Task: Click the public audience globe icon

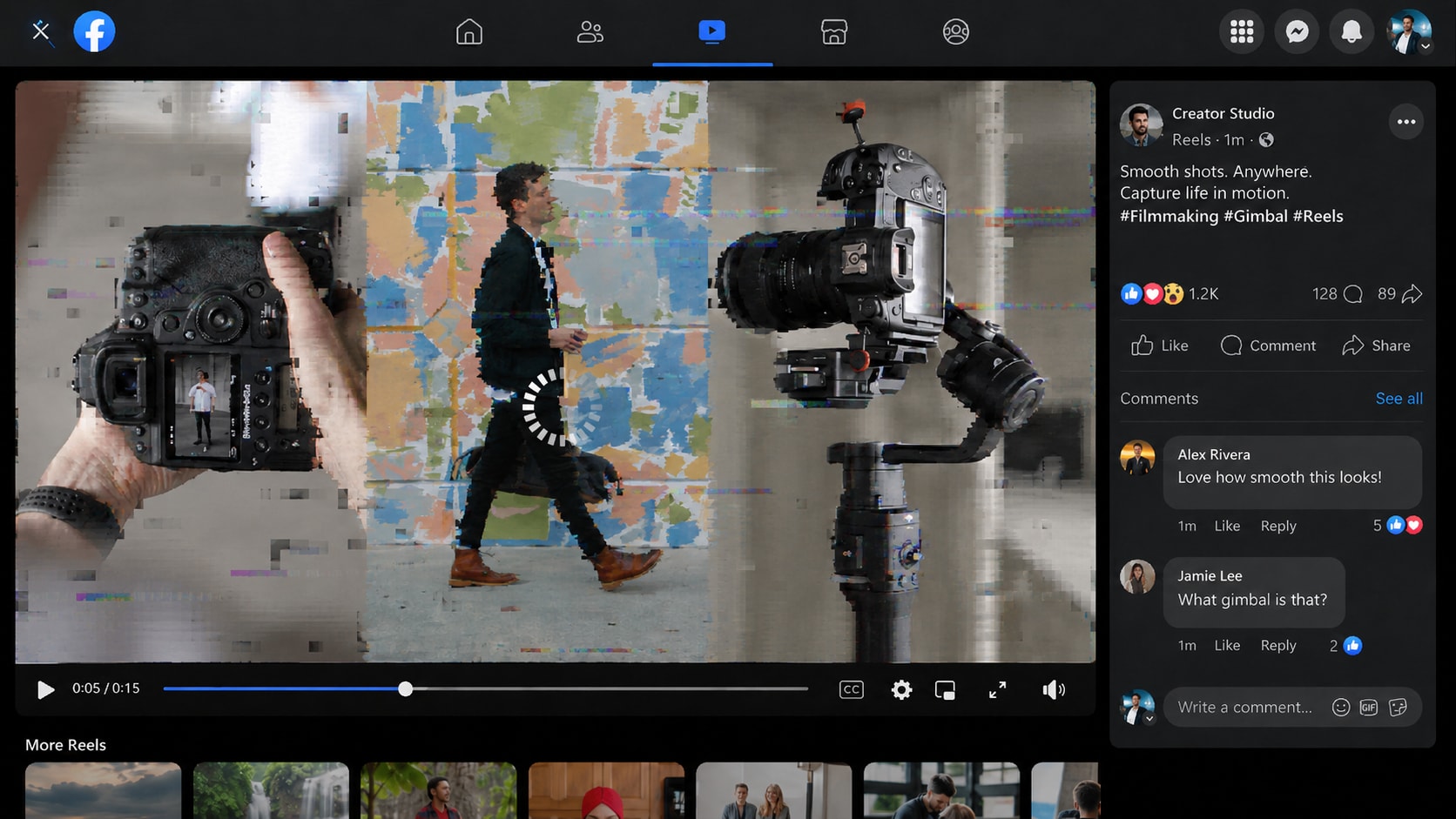Action: point(1266,139)
